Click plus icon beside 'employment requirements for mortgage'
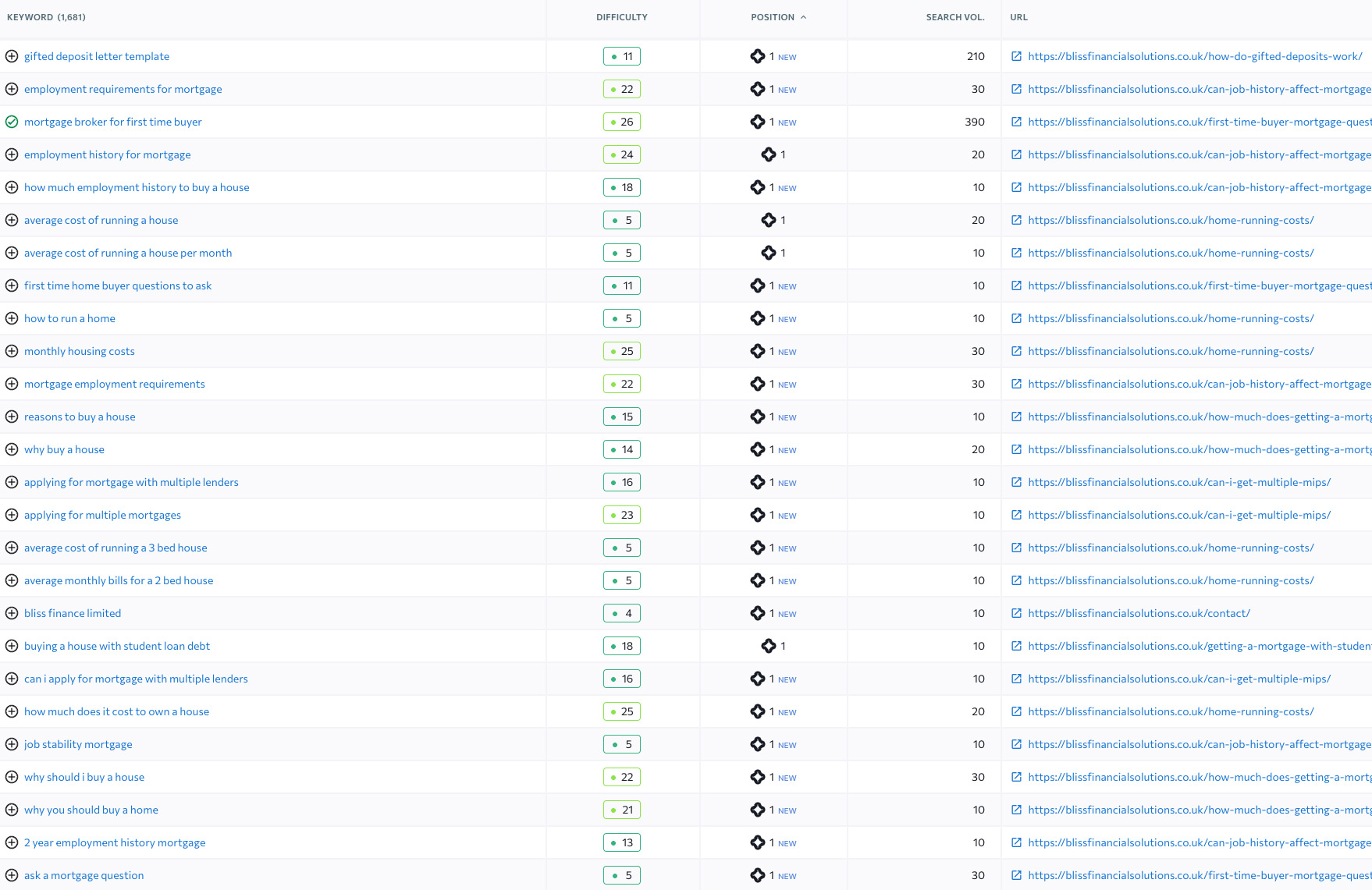The image size is (1372, 890). pos(12,89)
